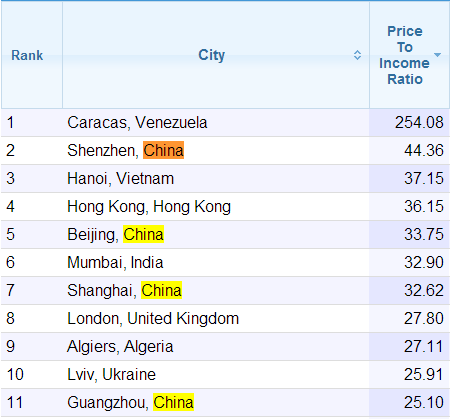
Task: Click the yellow highlighted China next to Beijing
Action: tap(143, 234)
